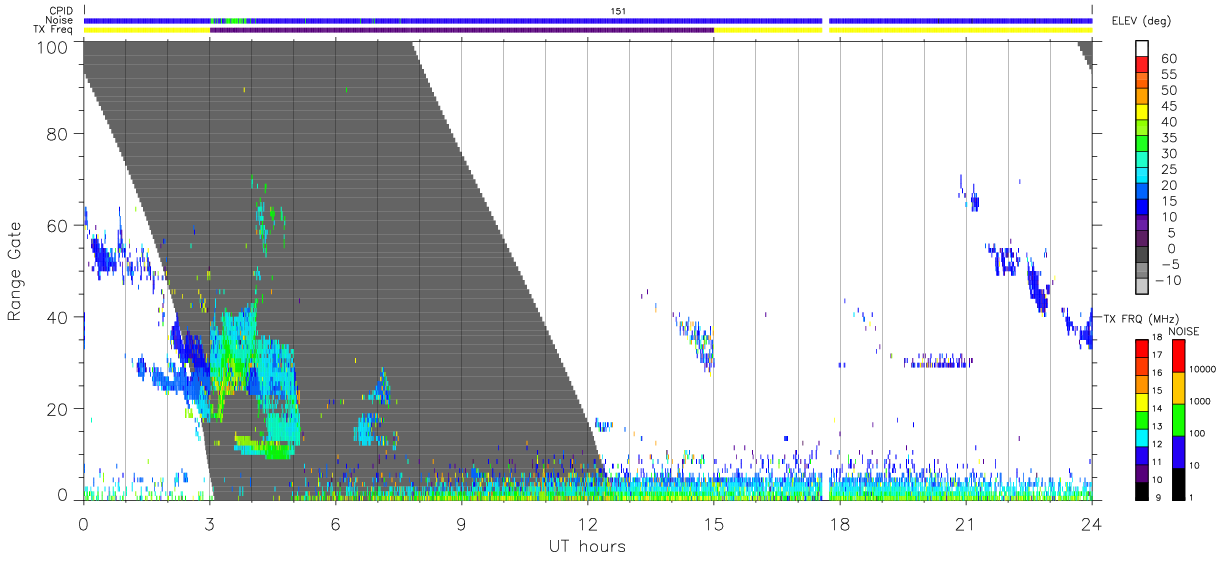Click the 55 label on ELEV colorbar
Image resolution: width=1228 pixels, height=567 pixels.
pyautogui.click(x=1168, y=75)
